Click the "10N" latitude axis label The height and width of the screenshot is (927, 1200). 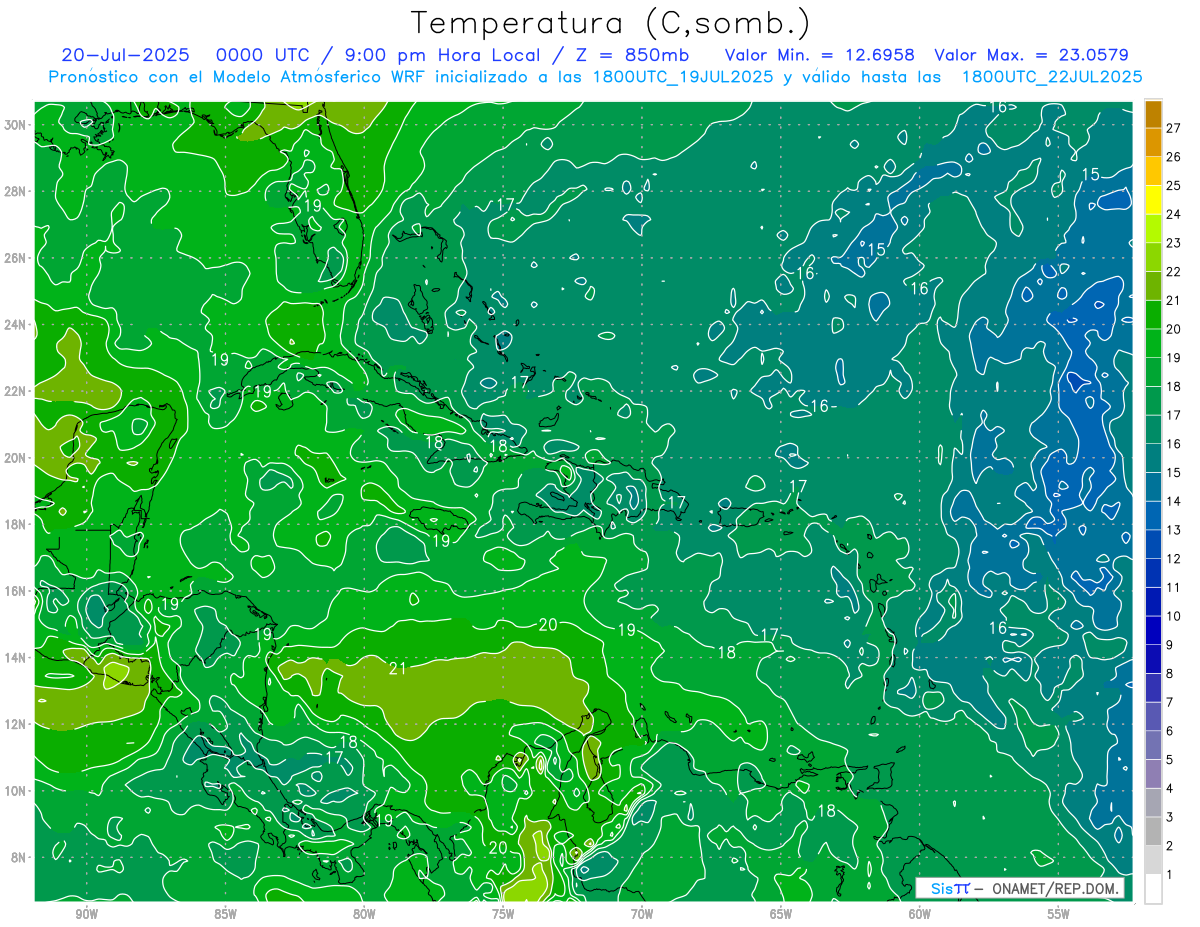point(16,791)
